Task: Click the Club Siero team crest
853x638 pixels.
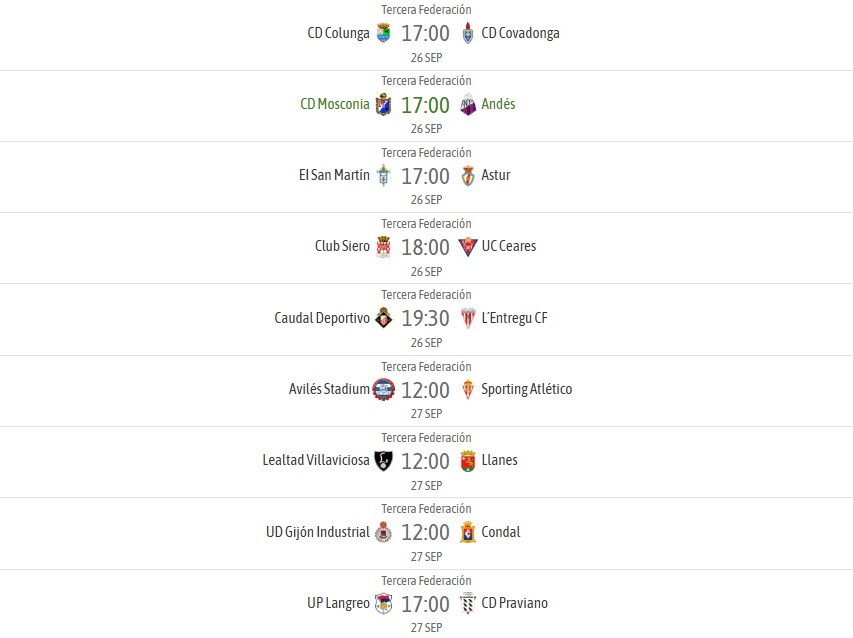Action: tap(384, 247)
